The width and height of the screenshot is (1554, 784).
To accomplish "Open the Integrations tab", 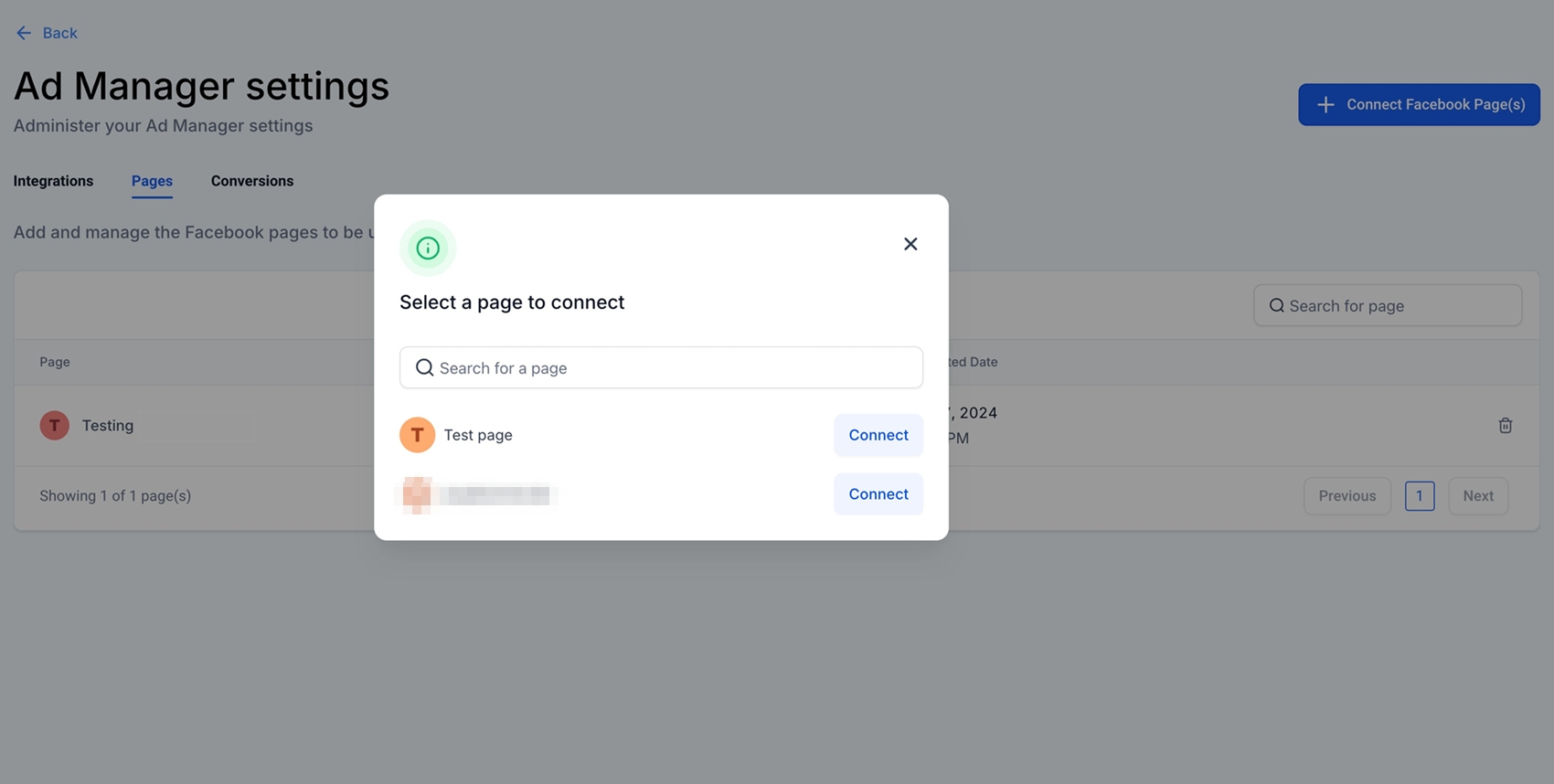I will (53, 181).
